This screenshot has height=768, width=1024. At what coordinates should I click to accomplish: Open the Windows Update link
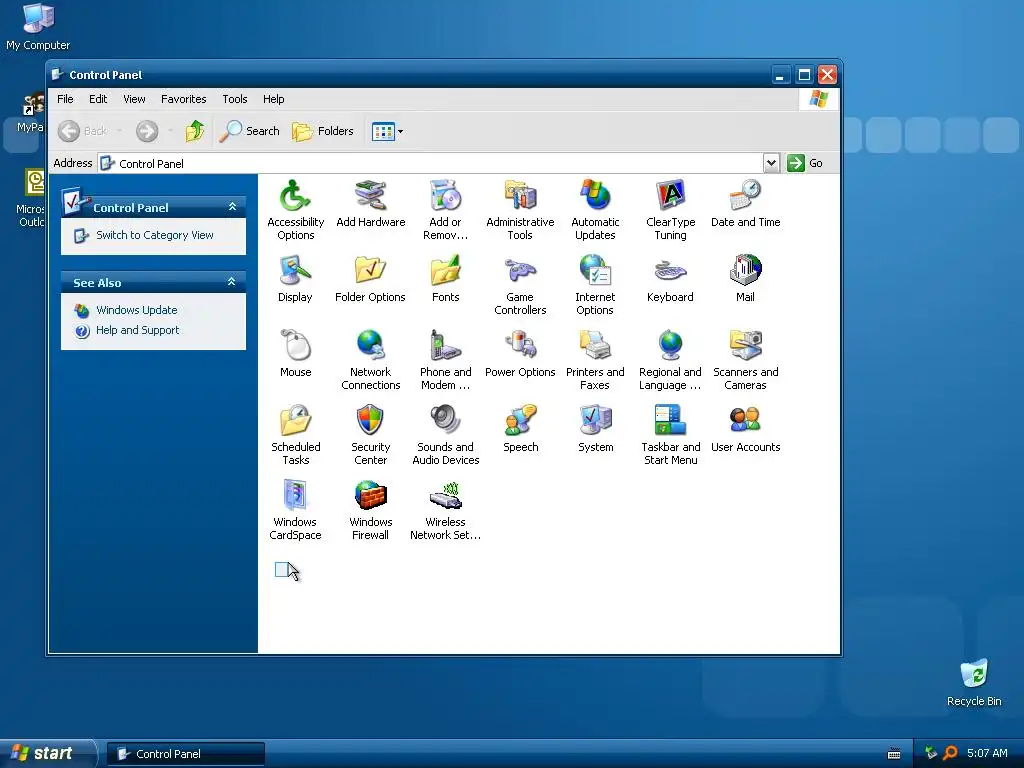pyautogui.click(x=136, y=310)
